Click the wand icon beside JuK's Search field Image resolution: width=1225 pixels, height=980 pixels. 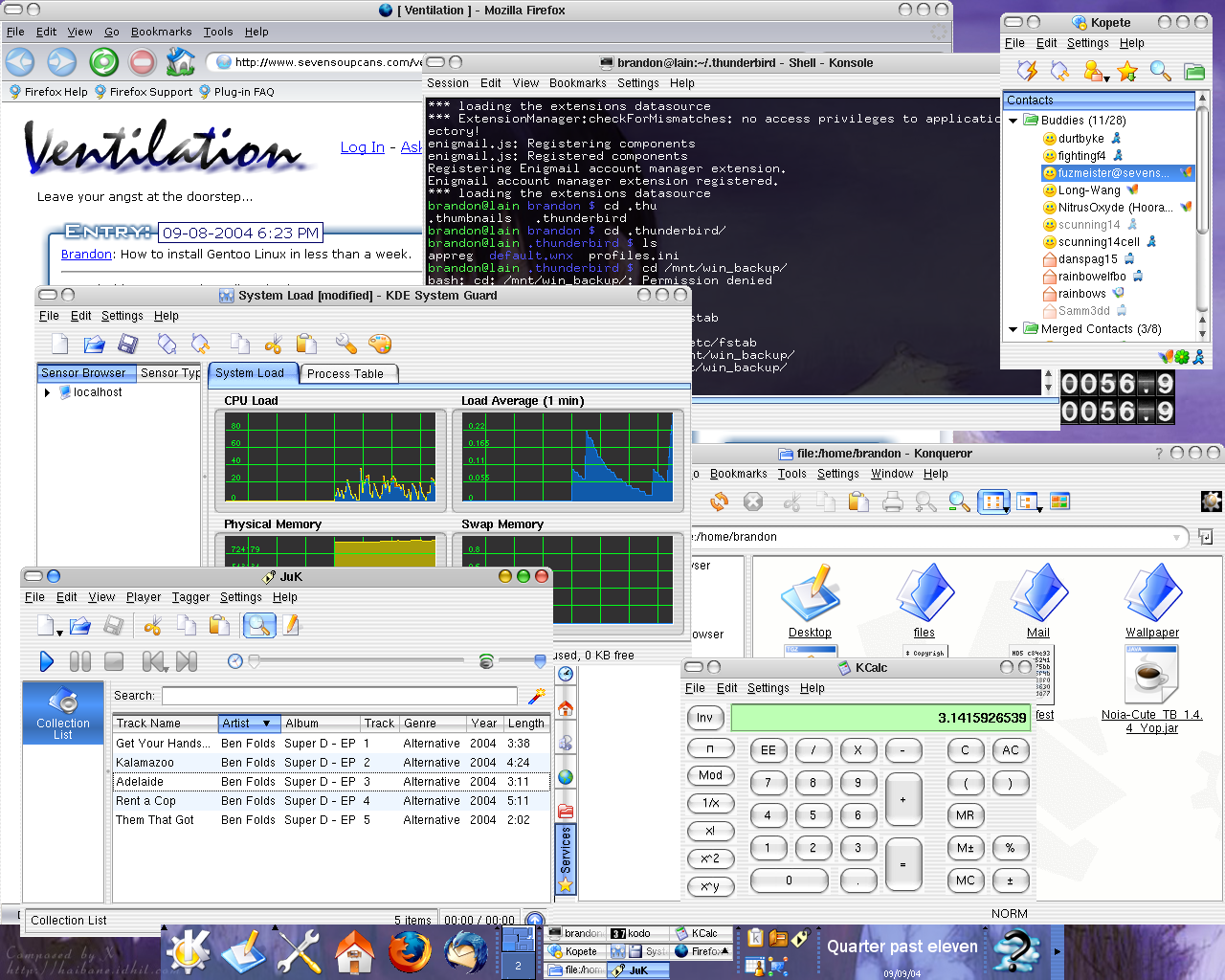tap(537, 696)
